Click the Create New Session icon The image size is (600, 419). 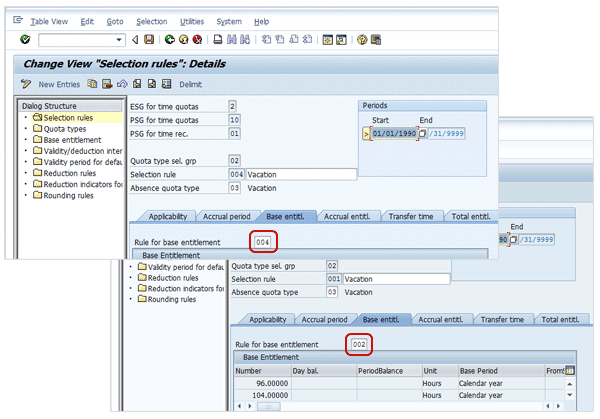coord(328,40)
